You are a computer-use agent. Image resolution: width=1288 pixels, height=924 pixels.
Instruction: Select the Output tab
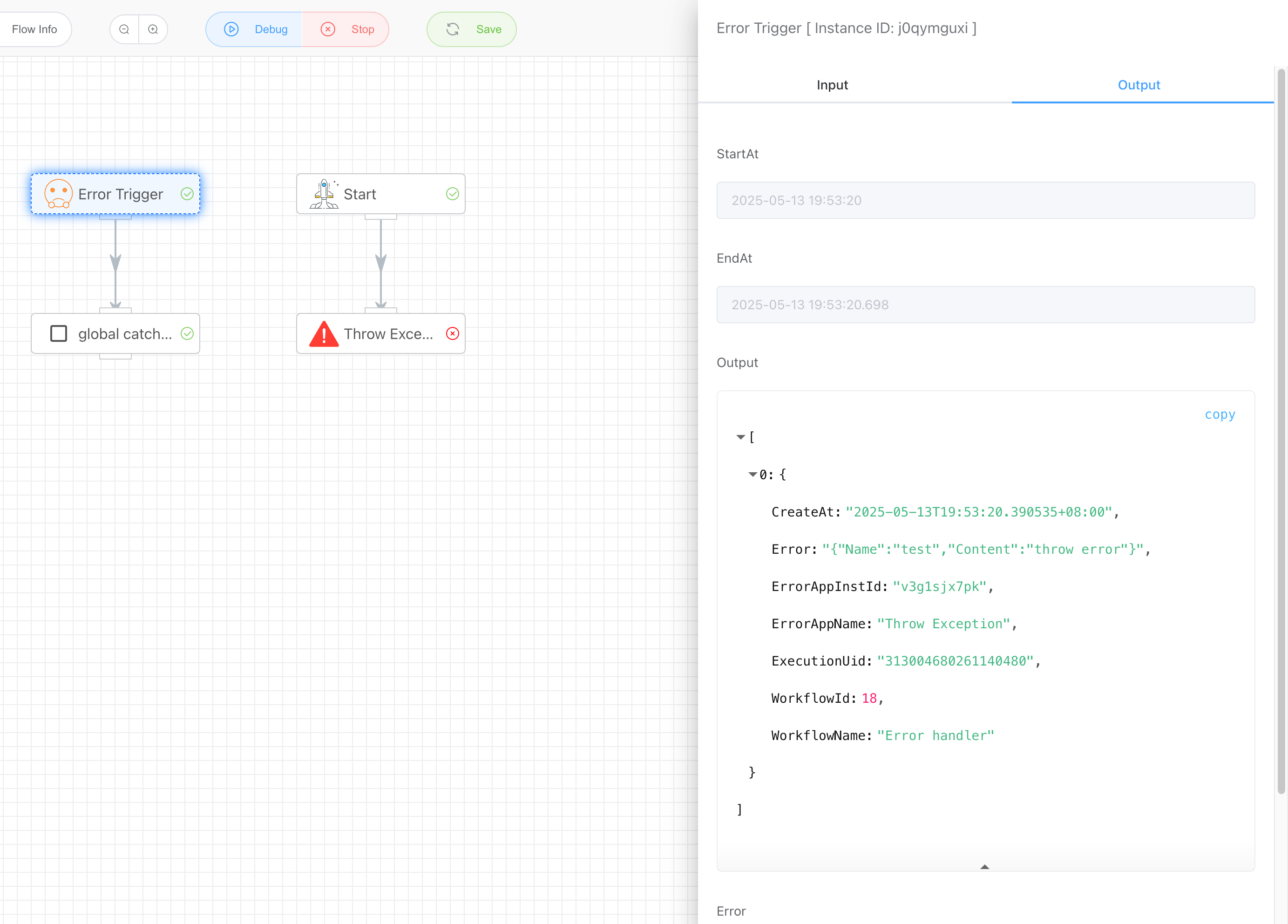click(x=1139, y=85)
